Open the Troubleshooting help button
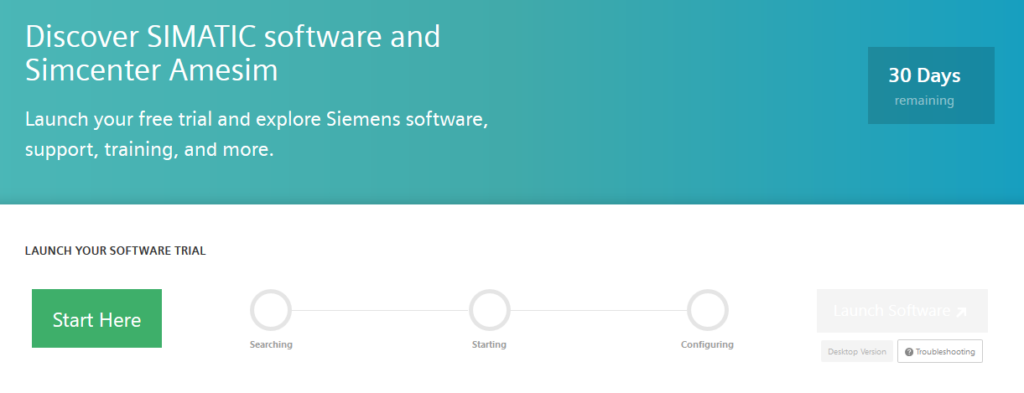The image size is (1024, 393). tap(940, 351)
